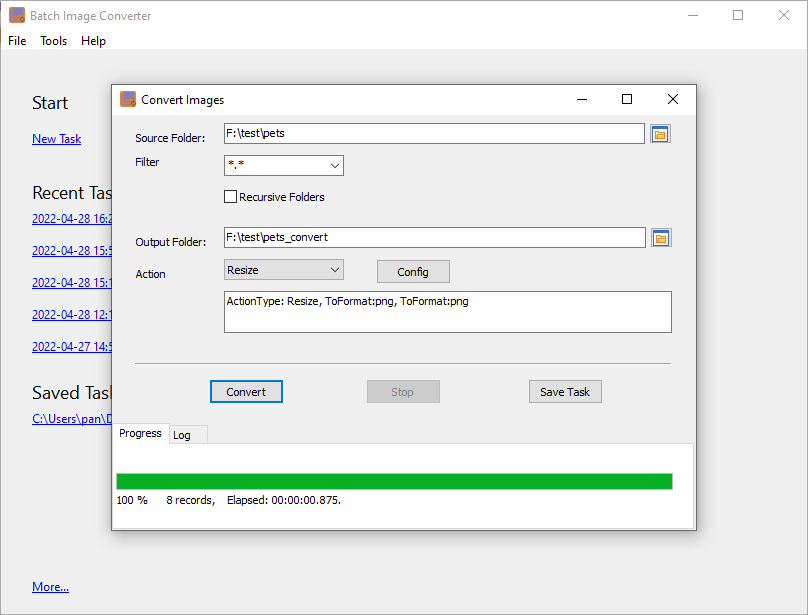Click the Save Task button

565,391
